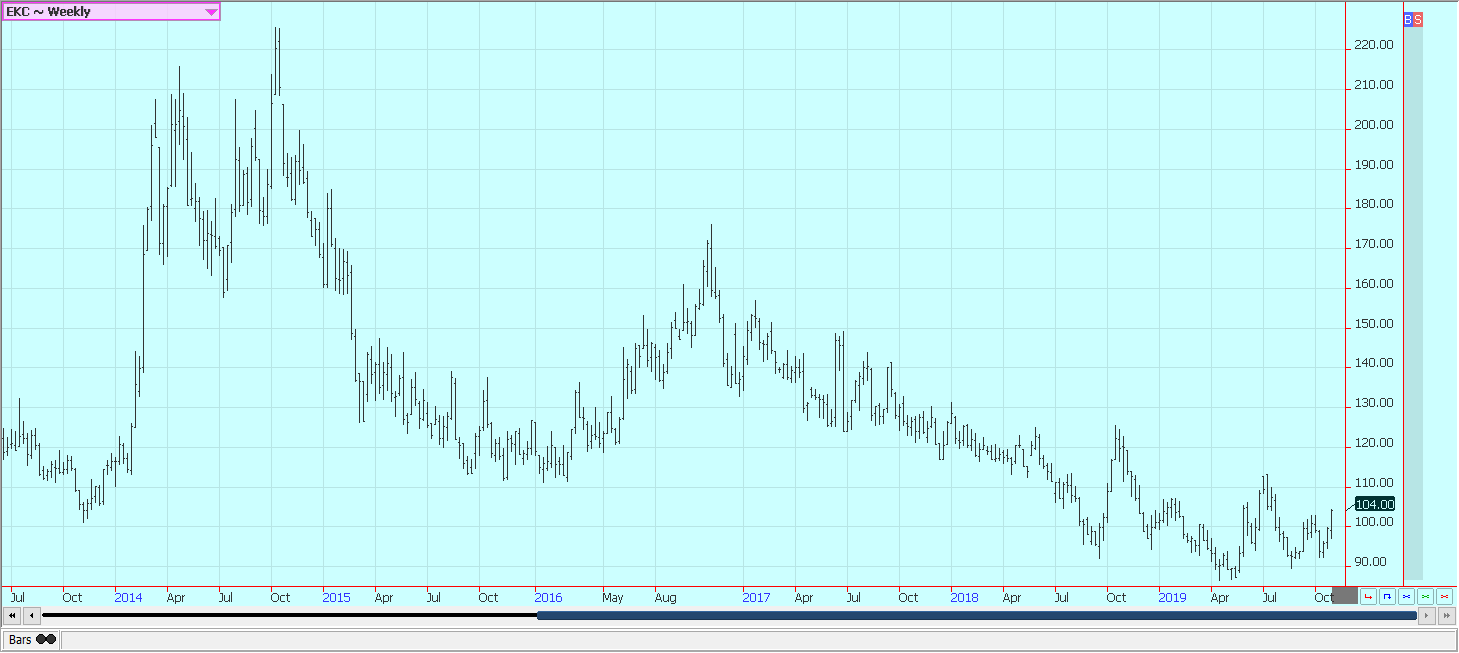The image size is (1459, 653).
Task: Click the 2015 year label on time axis
Action: tap(336, 598)
